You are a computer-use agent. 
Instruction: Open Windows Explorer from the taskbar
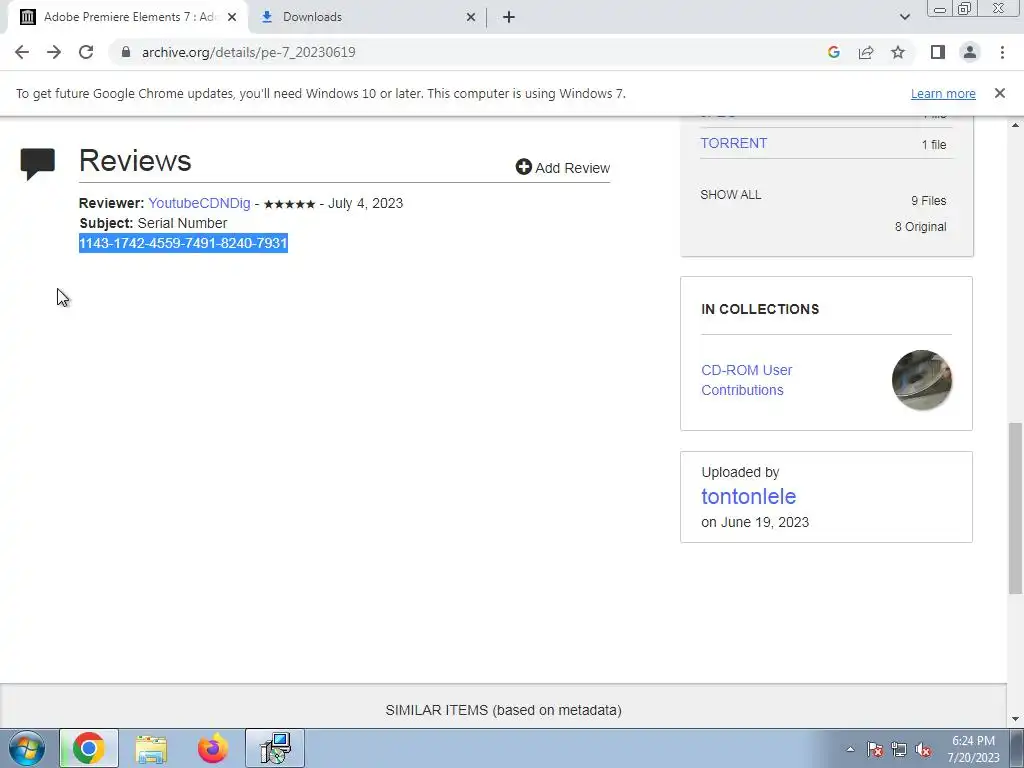pyautogui.click(x=152, y=748)
